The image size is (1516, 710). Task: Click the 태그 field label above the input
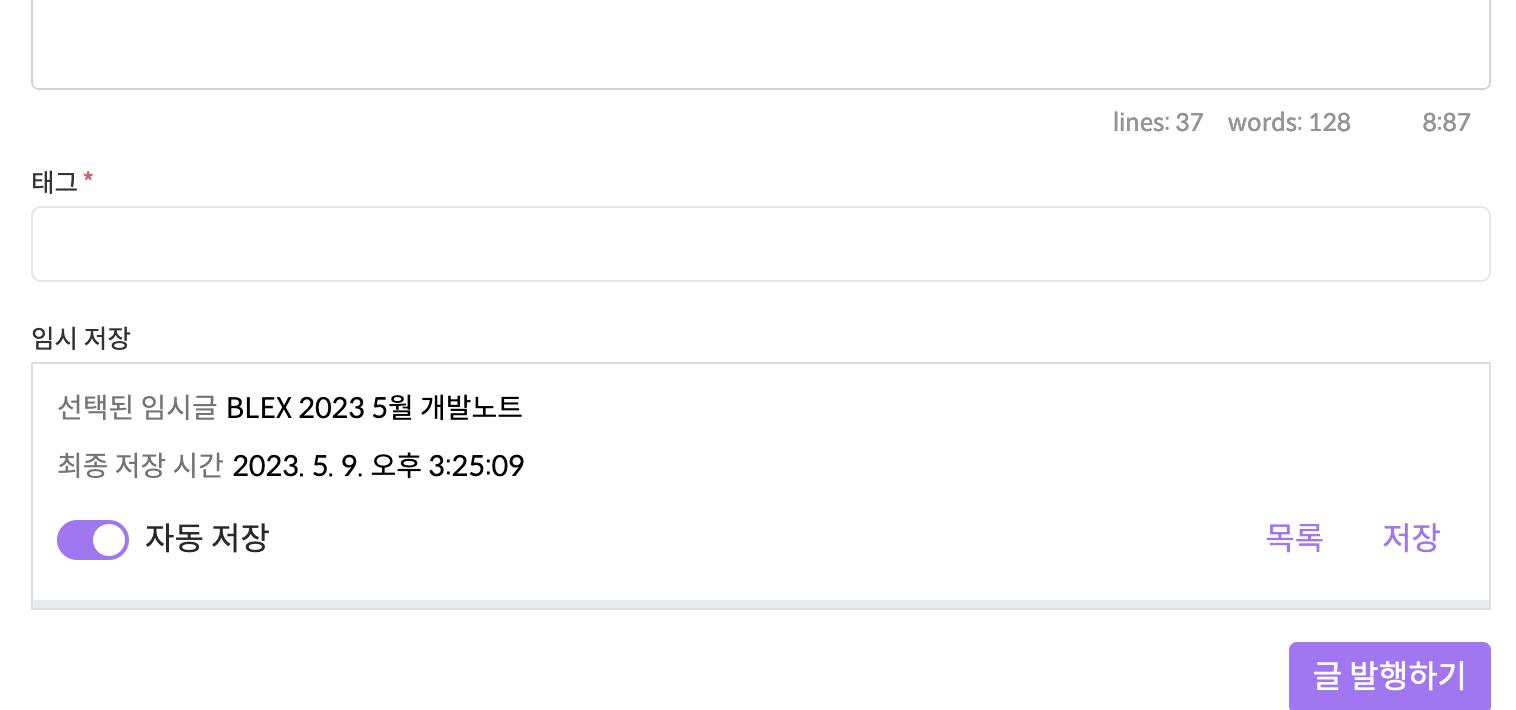click(x=53, y=181)
